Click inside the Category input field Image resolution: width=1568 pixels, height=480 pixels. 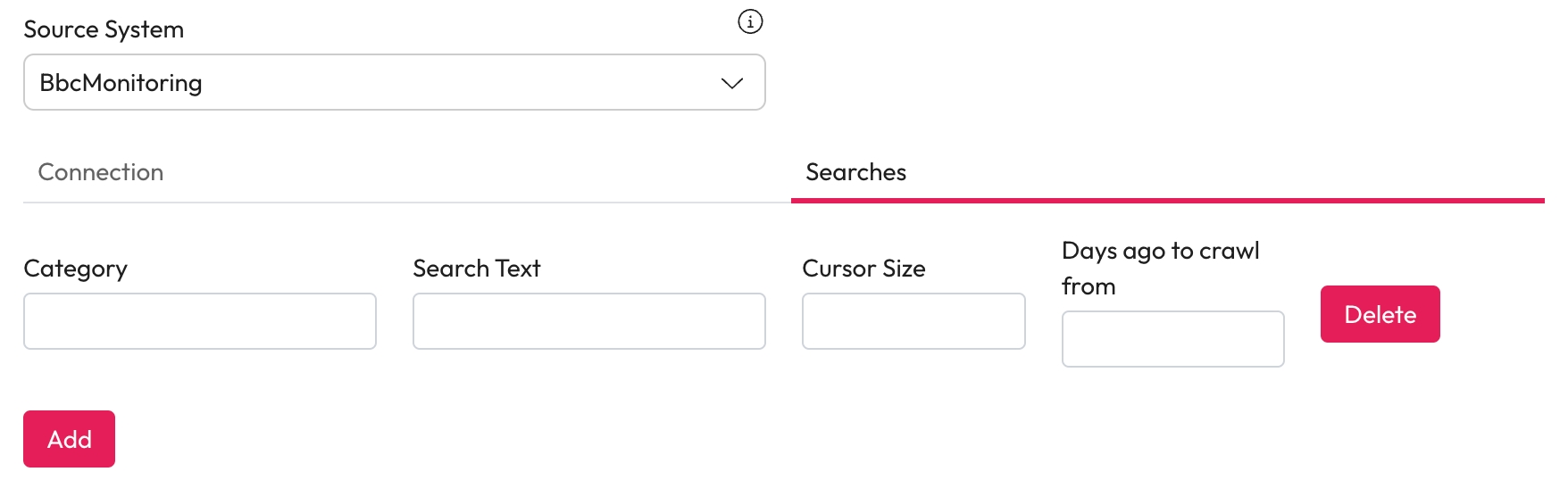click(x=200, y=321)
